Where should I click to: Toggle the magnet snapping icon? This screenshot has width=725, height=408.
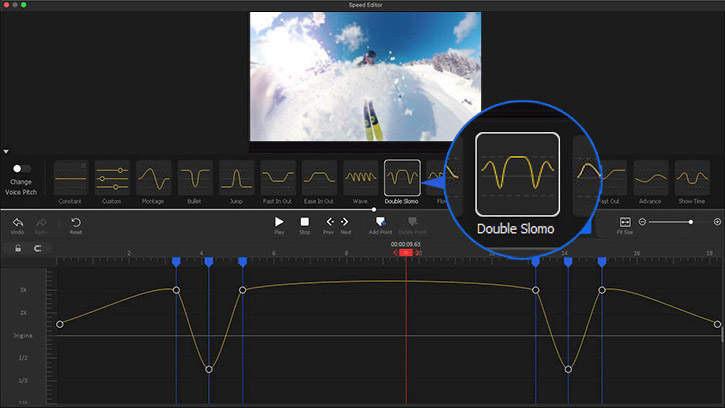tap(37, 248)
